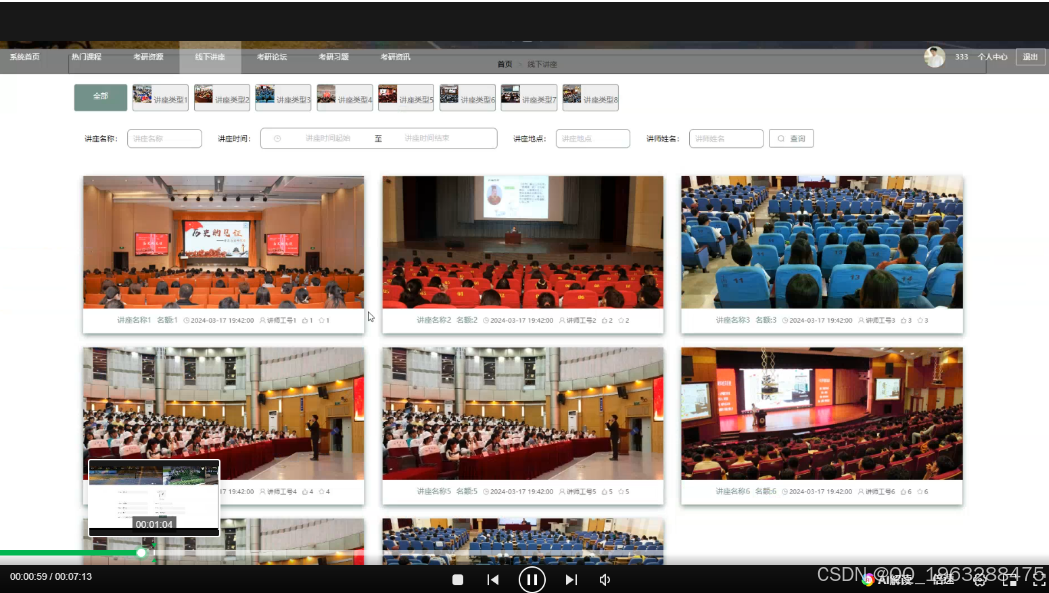Open lecture 讲座名称3 thumbnail

coord(822,242)
